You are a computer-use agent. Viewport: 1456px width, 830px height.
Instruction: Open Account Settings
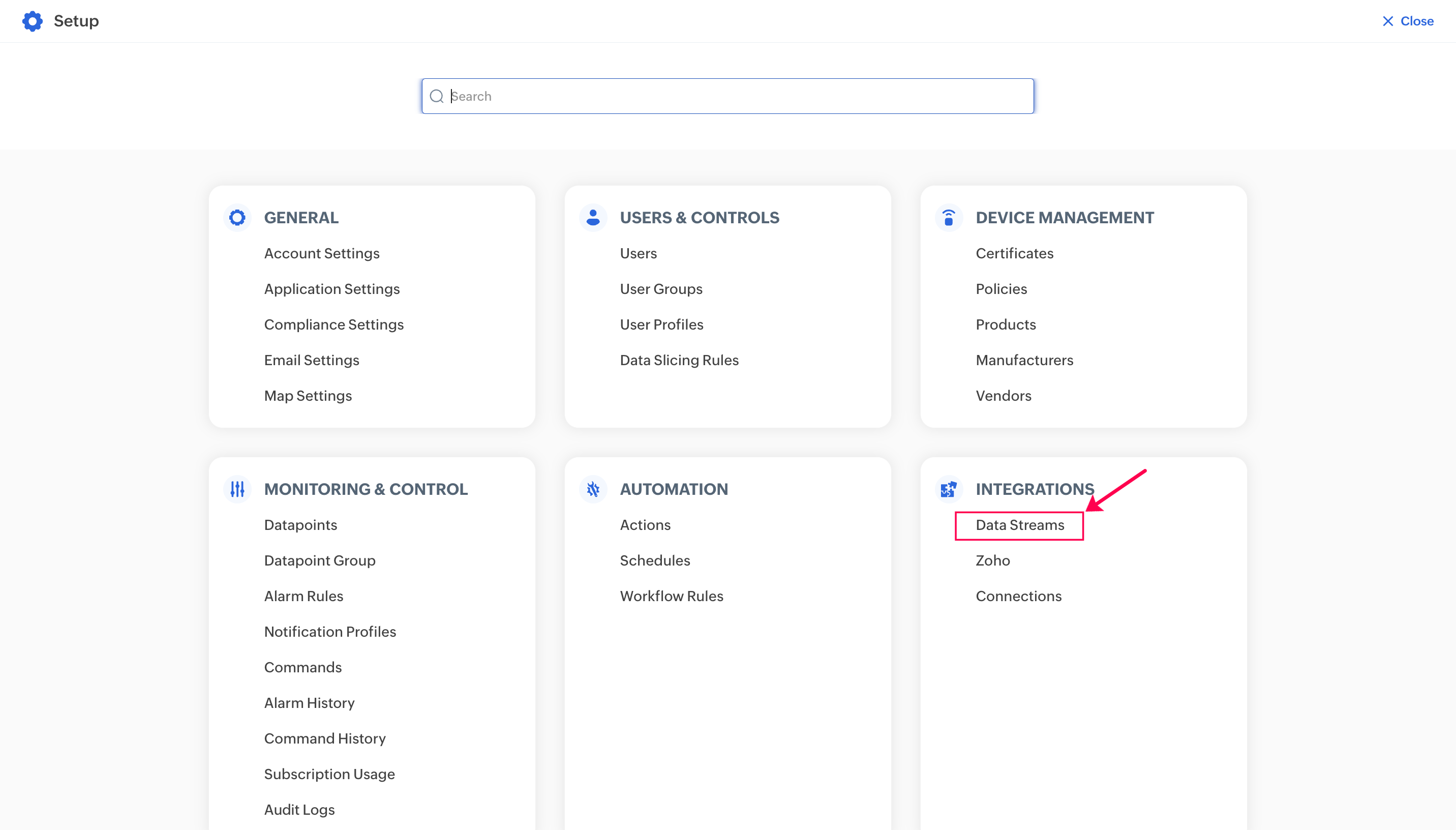tap(321, 254)
